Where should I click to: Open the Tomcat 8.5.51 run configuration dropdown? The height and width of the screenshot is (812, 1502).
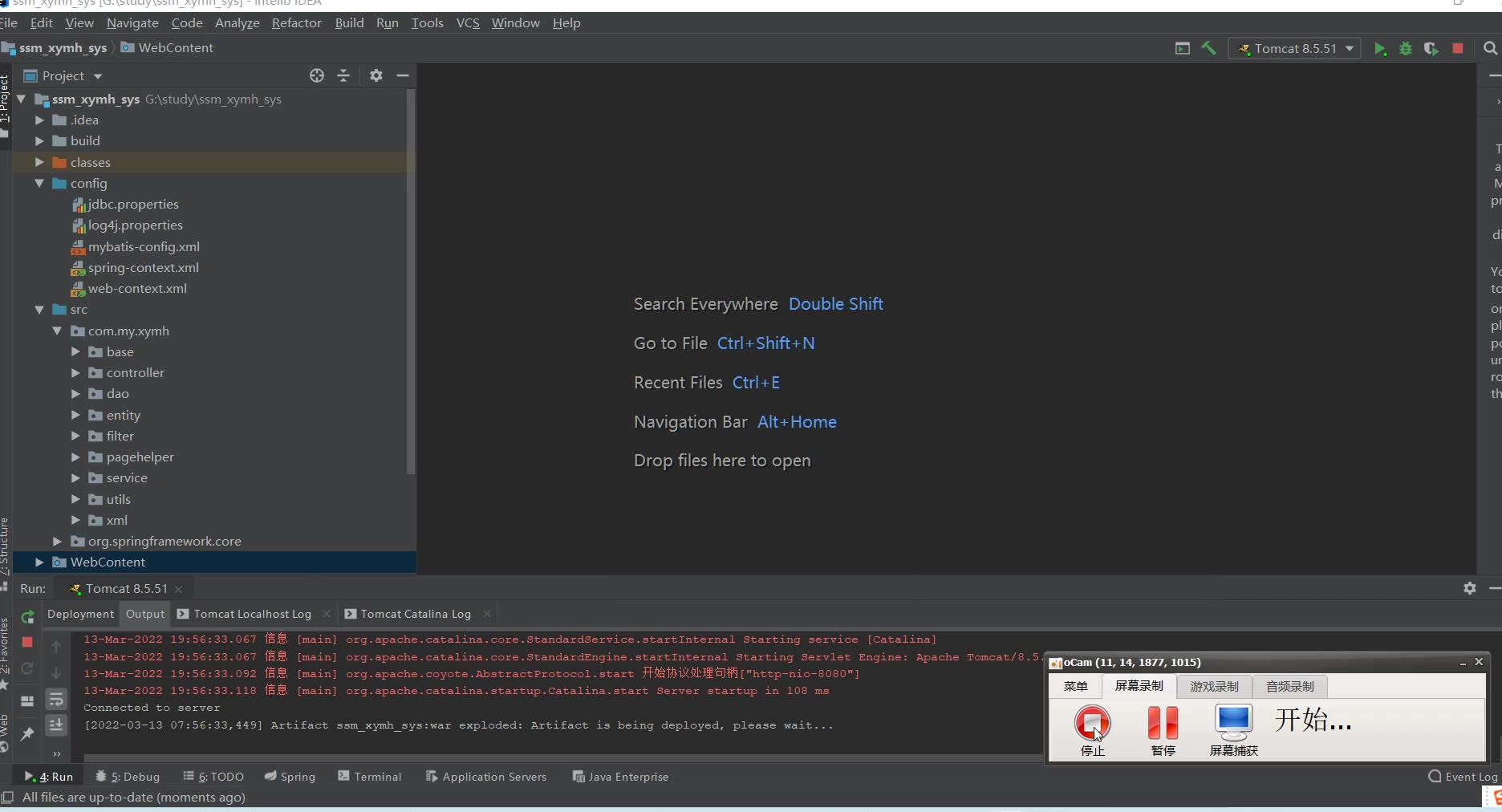(x=1296, y=49)
